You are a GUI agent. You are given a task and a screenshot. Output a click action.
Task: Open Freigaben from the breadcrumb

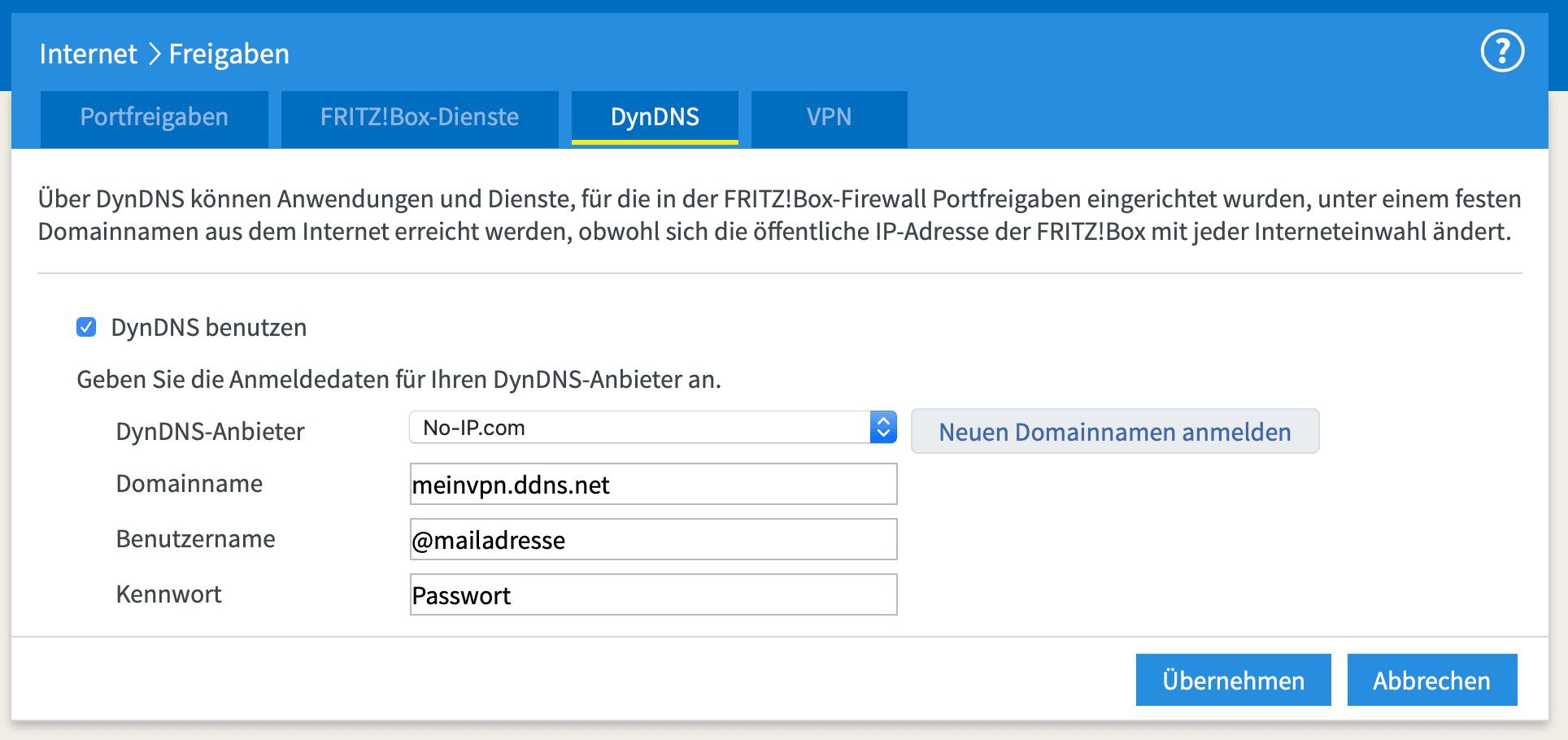tap(229, 54)
